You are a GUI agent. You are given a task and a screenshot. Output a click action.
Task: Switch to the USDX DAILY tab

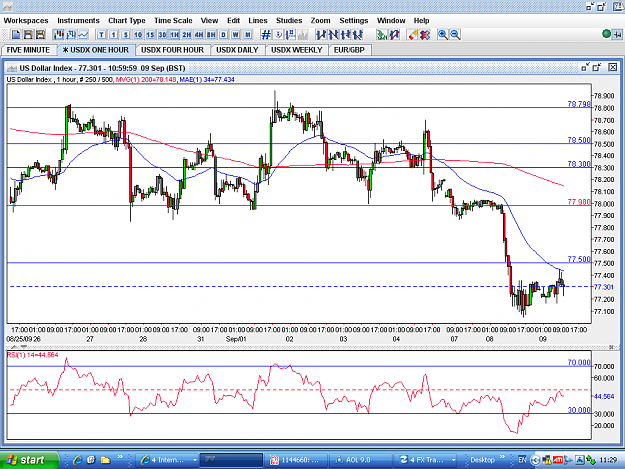click(x=237, y=50)
